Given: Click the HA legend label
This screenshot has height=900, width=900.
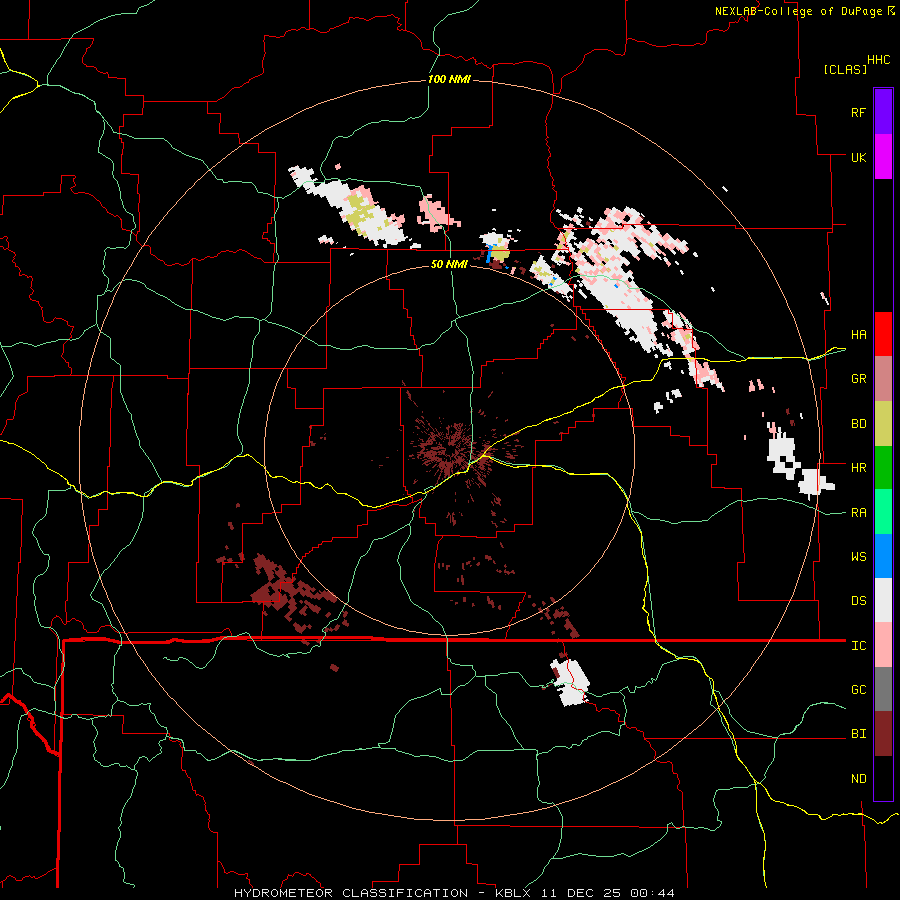Looking at the screenshot, I should (859, 335).
